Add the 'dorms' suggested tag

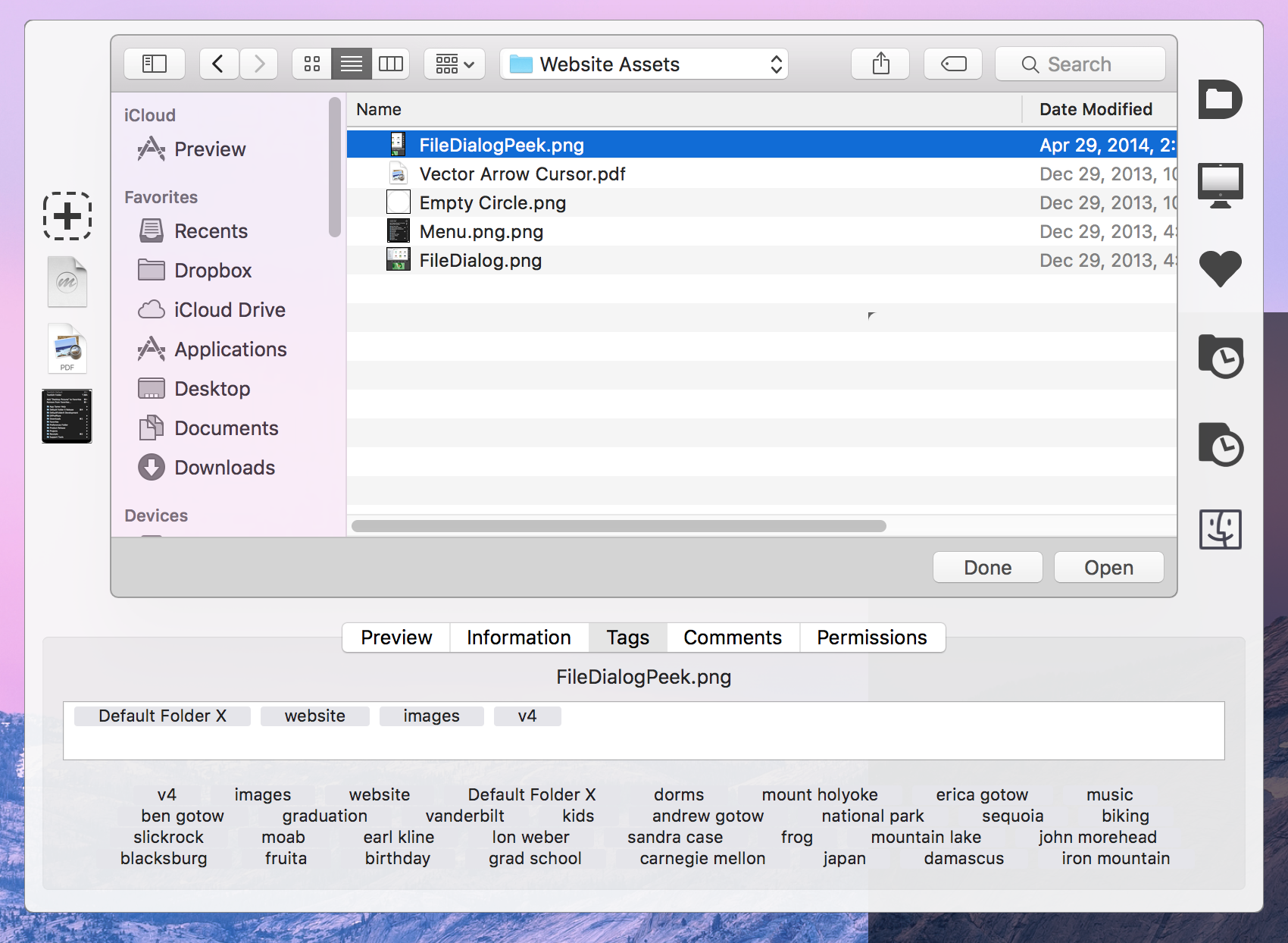(x=679, y=794)
